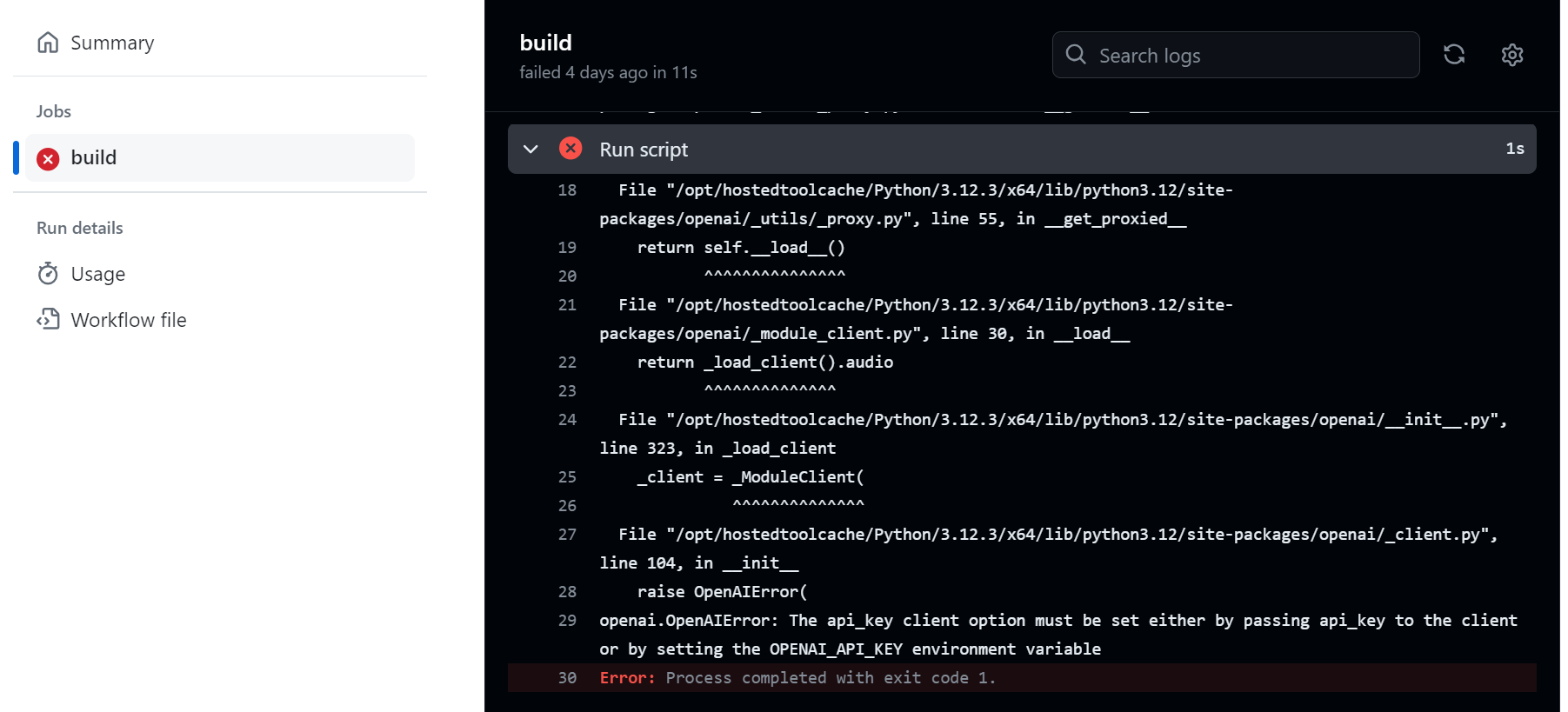Click the Workflow file code icon
This screenshot has height=712, width=1568.
[48, 319]
